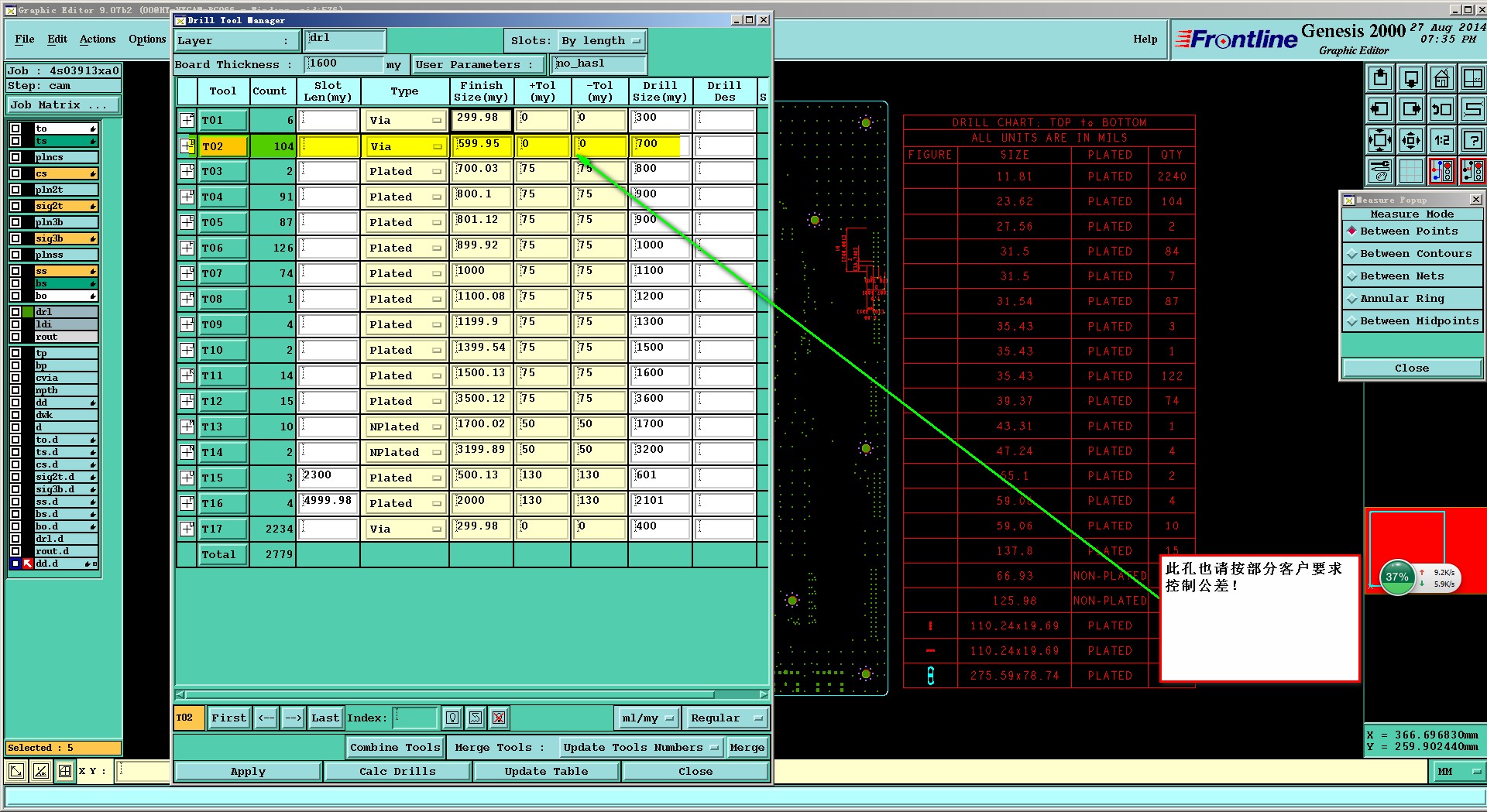Click the orange cs layer color bar
1487x812 pixels.
[x=66, y=173]
